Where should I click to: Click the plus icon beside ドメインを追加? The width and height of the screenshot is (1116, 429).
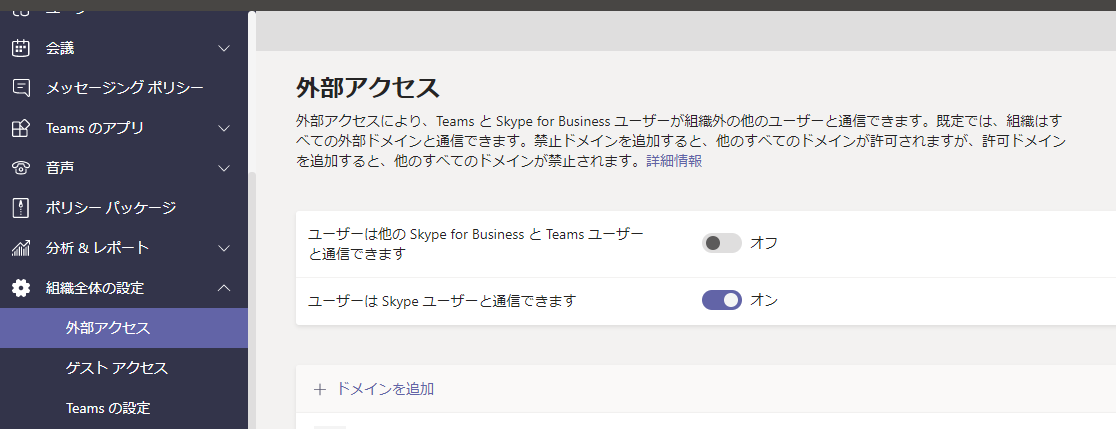(x=320, y=389)
